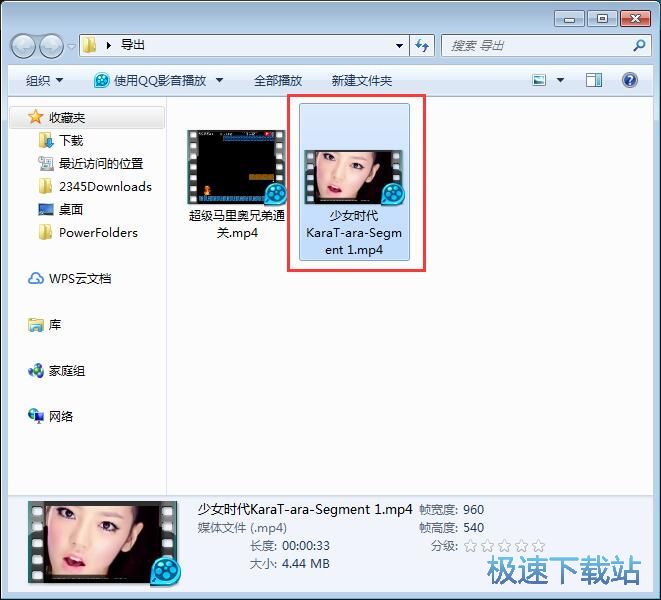This screenshot has width=661, height=600.
Task: Open the more view options dropdown arrow
Action: click(560, 80)
